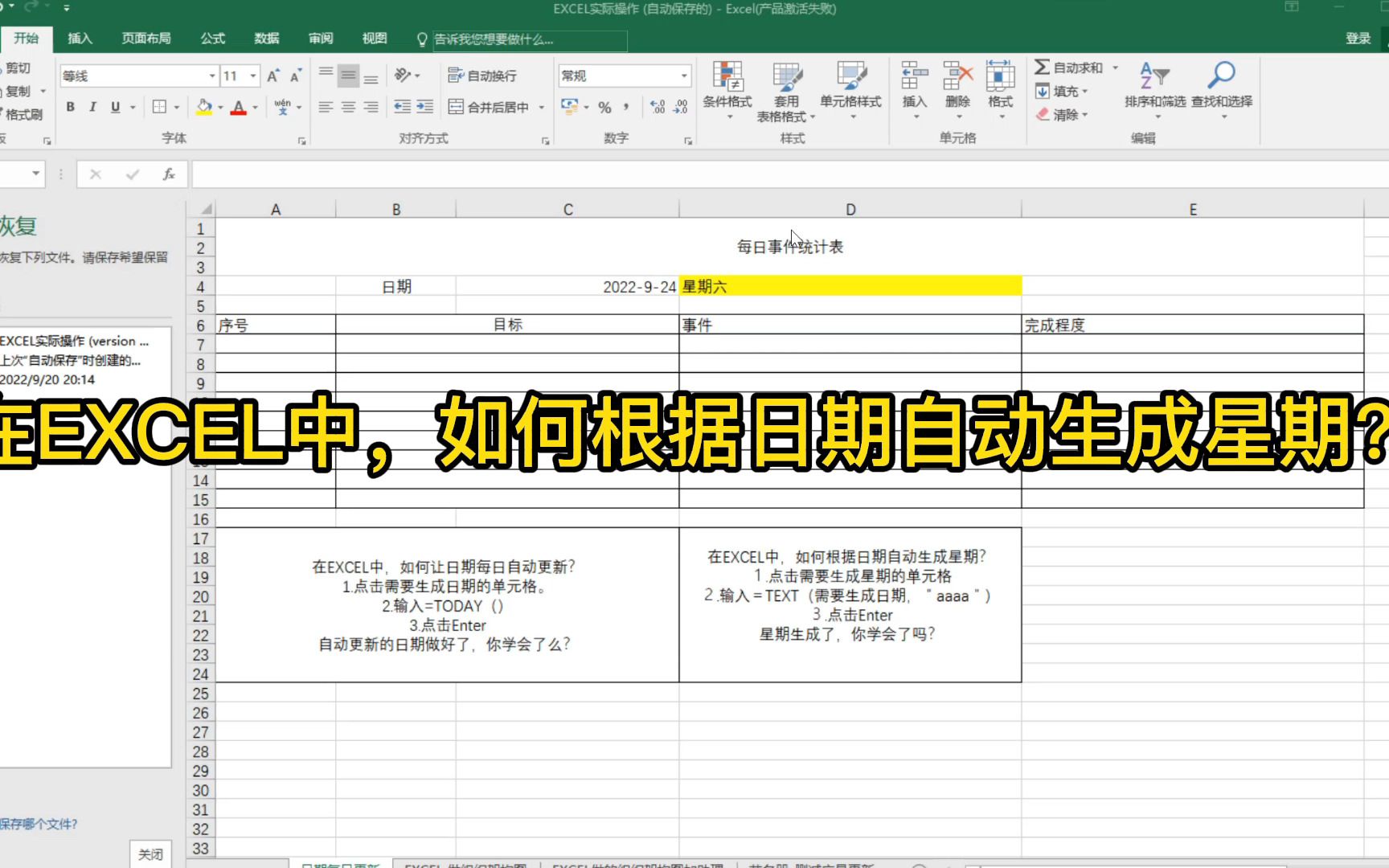Image resolution: width=1389 pixels, height=868 pixels.
Task: Open the font name dropdown (等线)
Action: click(x=212, y=76)
